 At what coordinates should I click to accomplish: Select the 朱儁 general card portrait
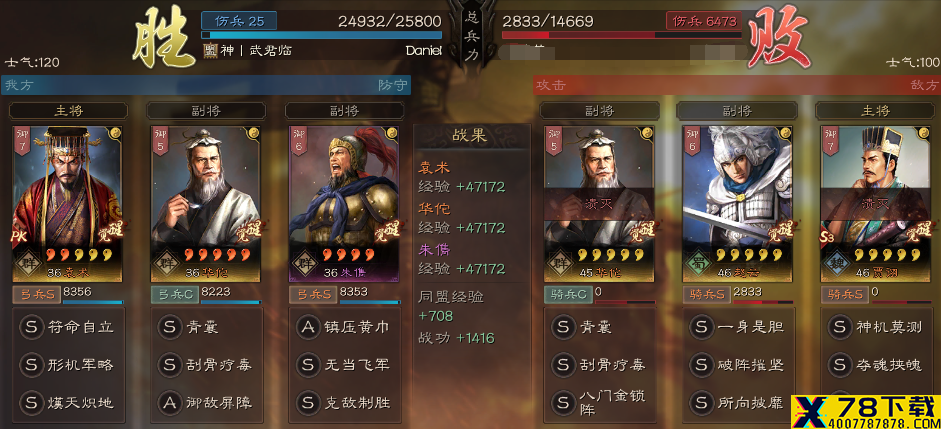(344, 204)
